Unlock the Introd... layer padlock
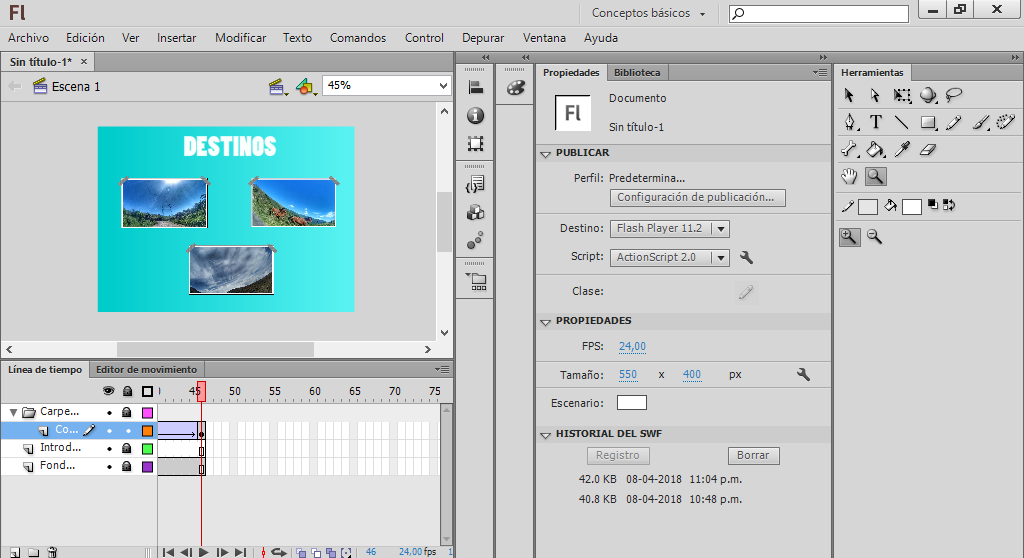The image size is (1024, 558). [x=127, y=448]
